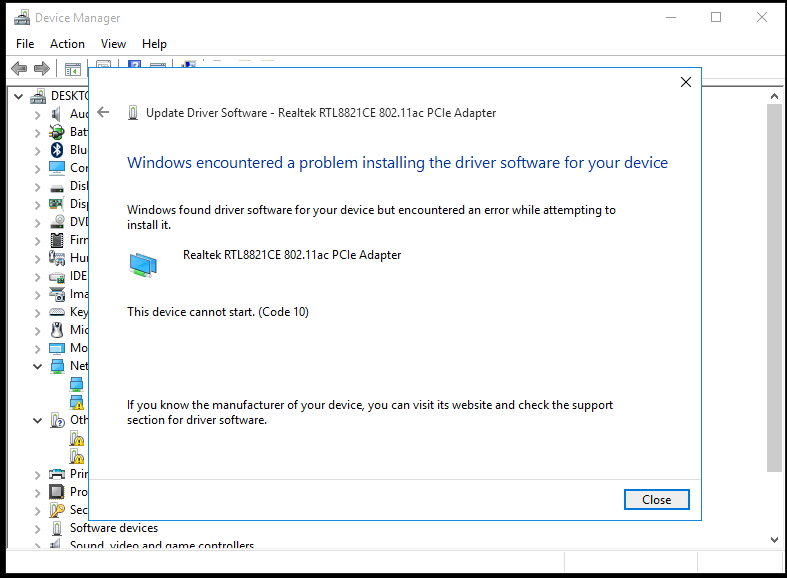The height and width of the screenshot is (578, 787).
Task: Collapse the Network adapters category
Action: 38,366
